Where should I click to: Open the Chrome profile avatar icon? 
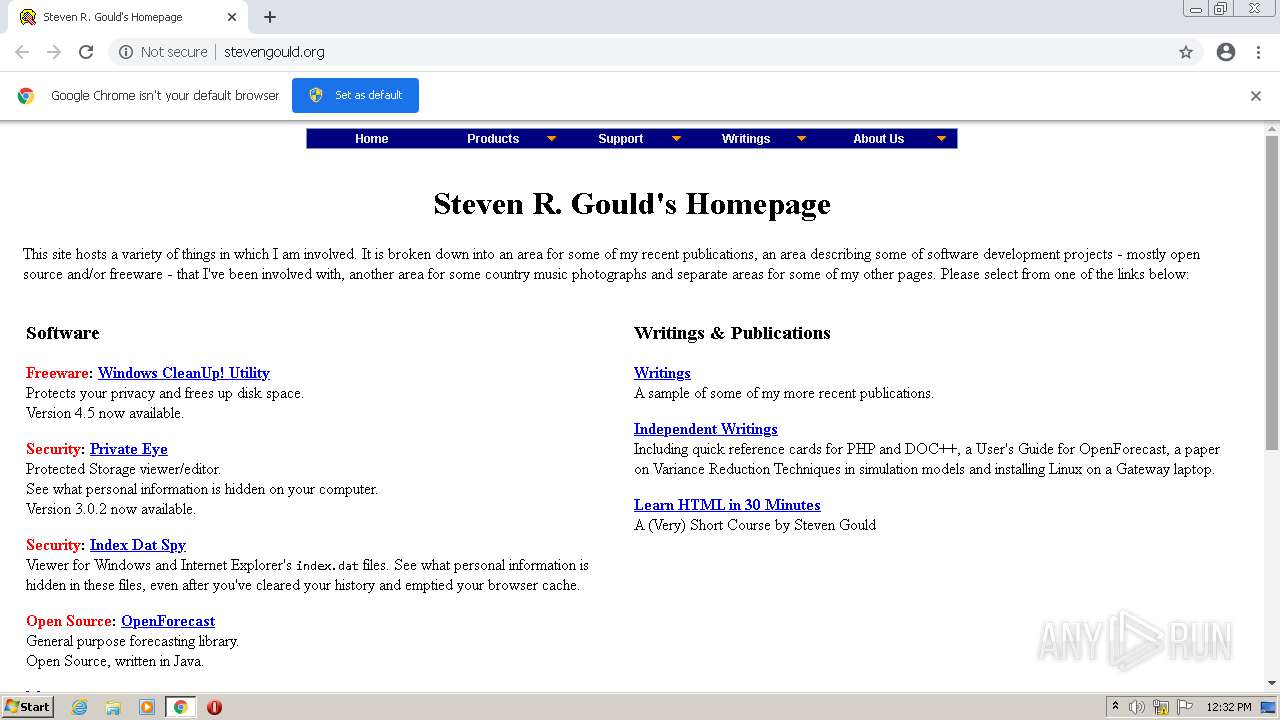1226,52
